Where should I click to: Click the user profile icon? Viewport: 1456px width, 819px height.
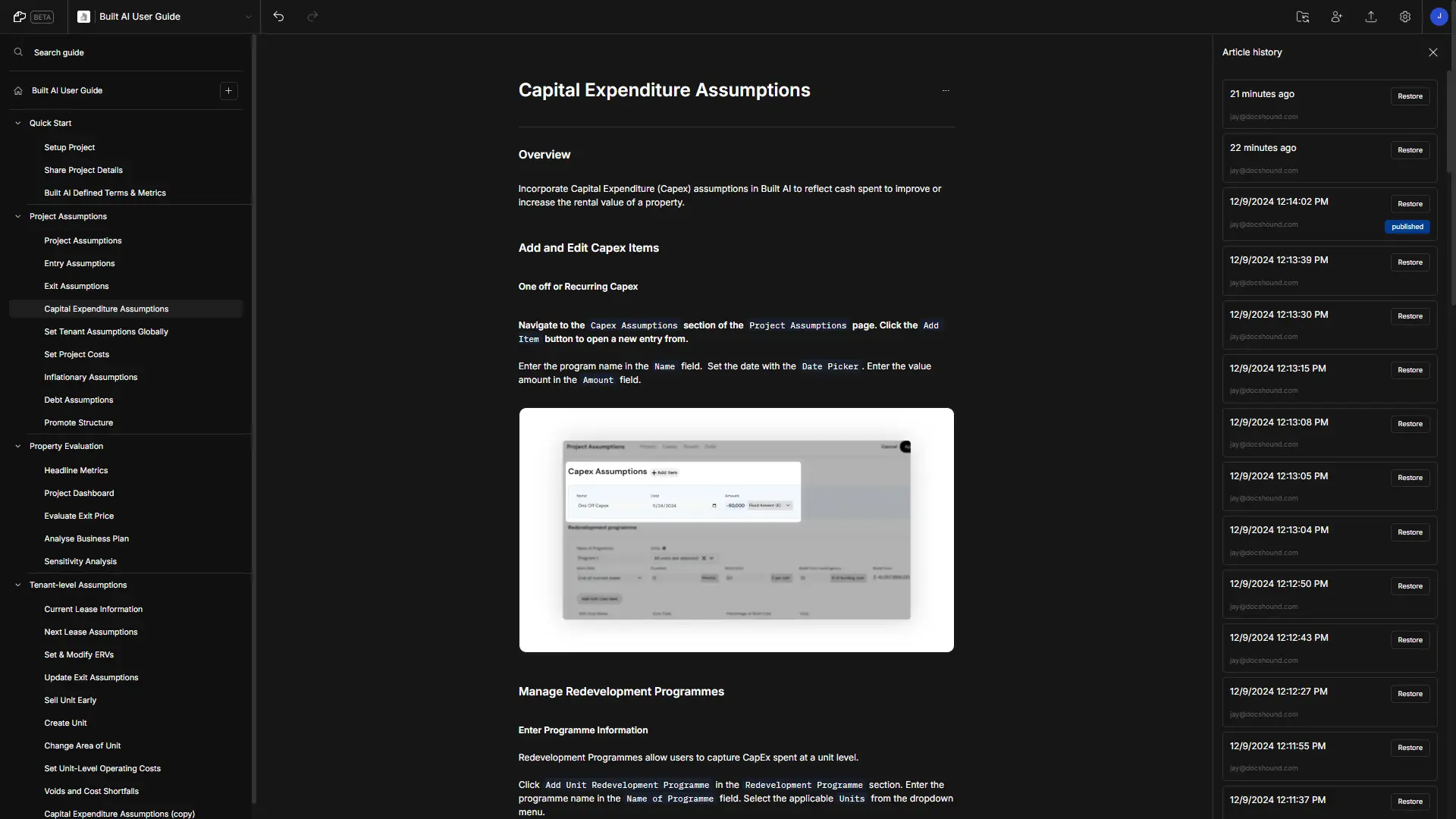point(1439,16)
